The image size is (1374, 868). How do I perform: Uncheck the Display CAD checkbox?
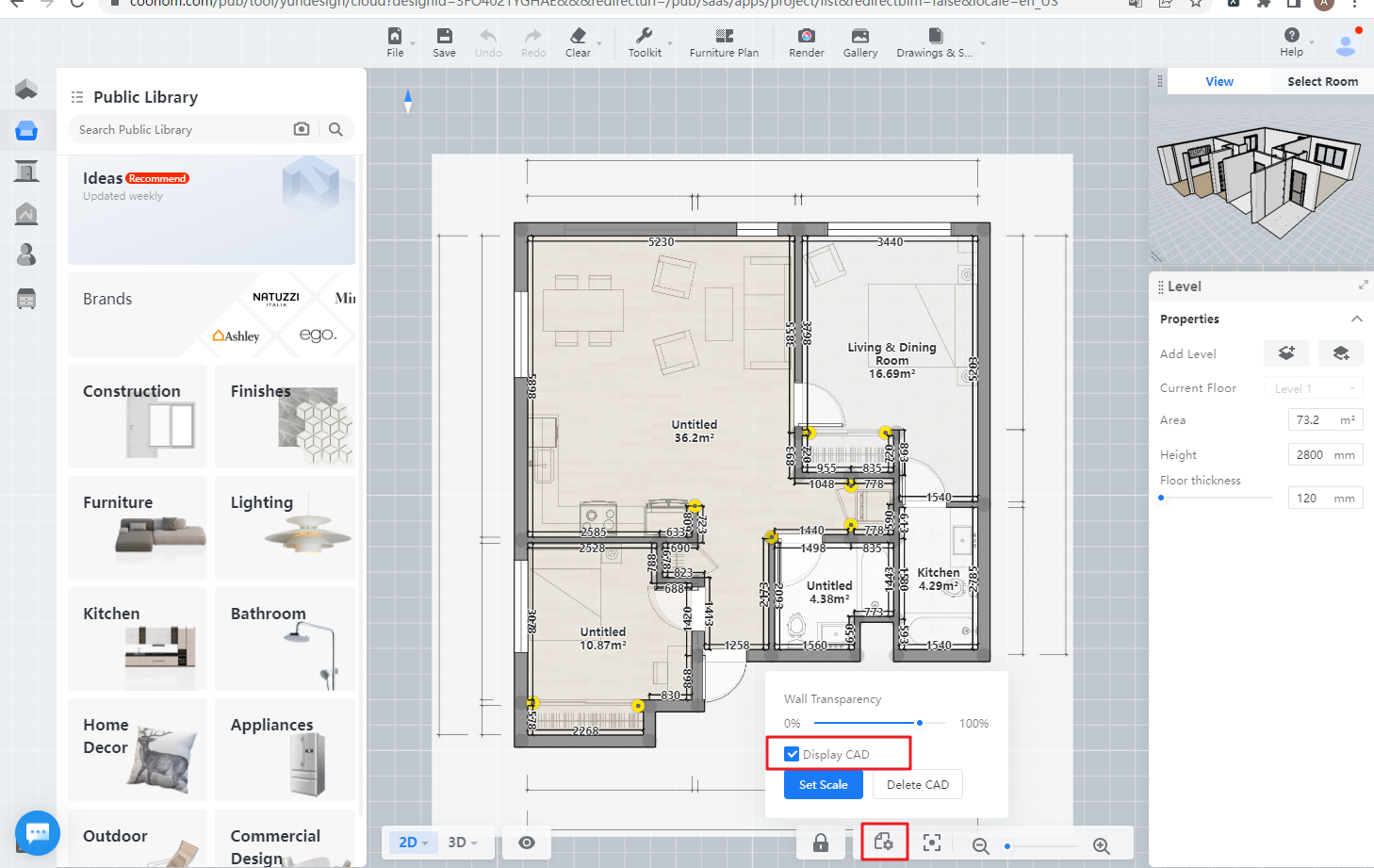793,754
